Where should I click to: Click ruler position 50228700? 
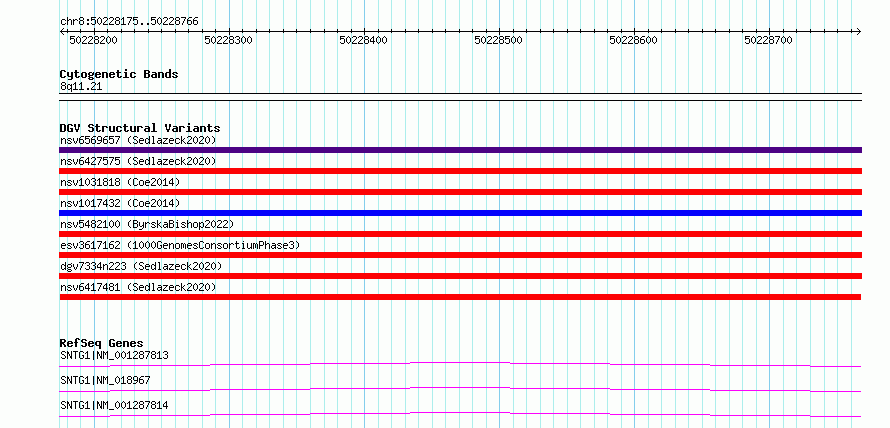769,40
